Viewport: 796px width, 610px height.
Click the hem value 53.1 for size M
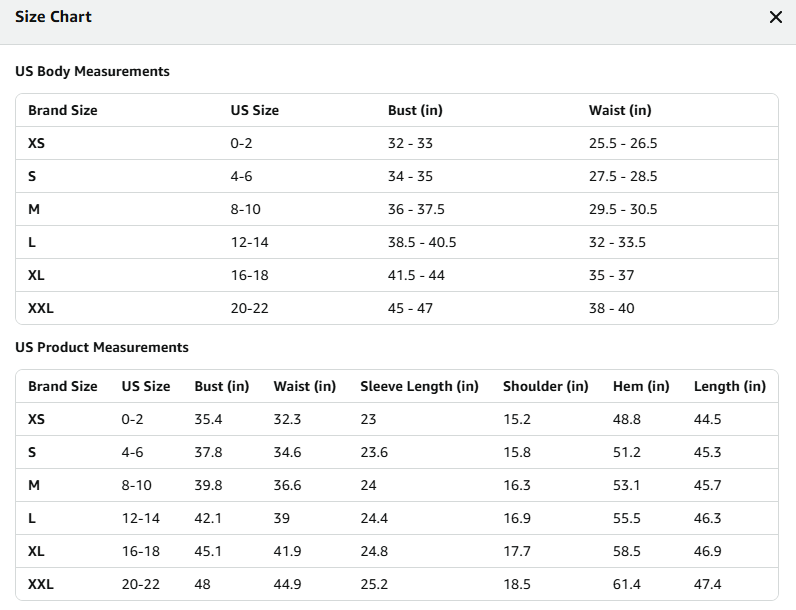point(626,485)
